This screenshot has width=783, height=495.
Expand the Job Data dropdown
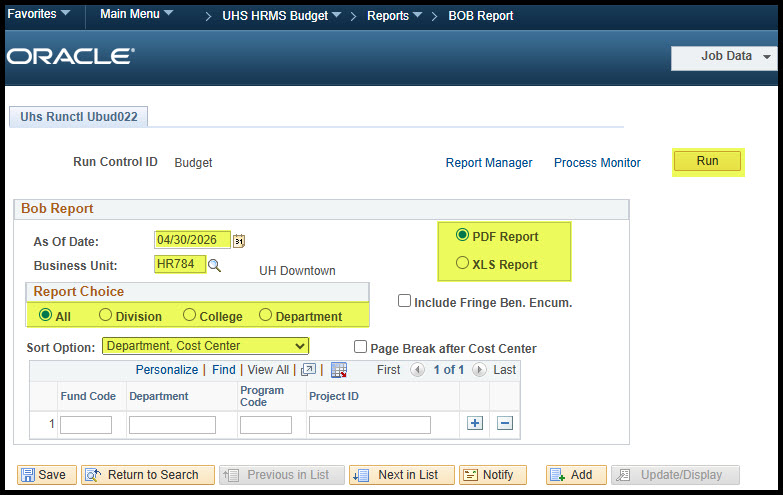click(x=724, y=56)
